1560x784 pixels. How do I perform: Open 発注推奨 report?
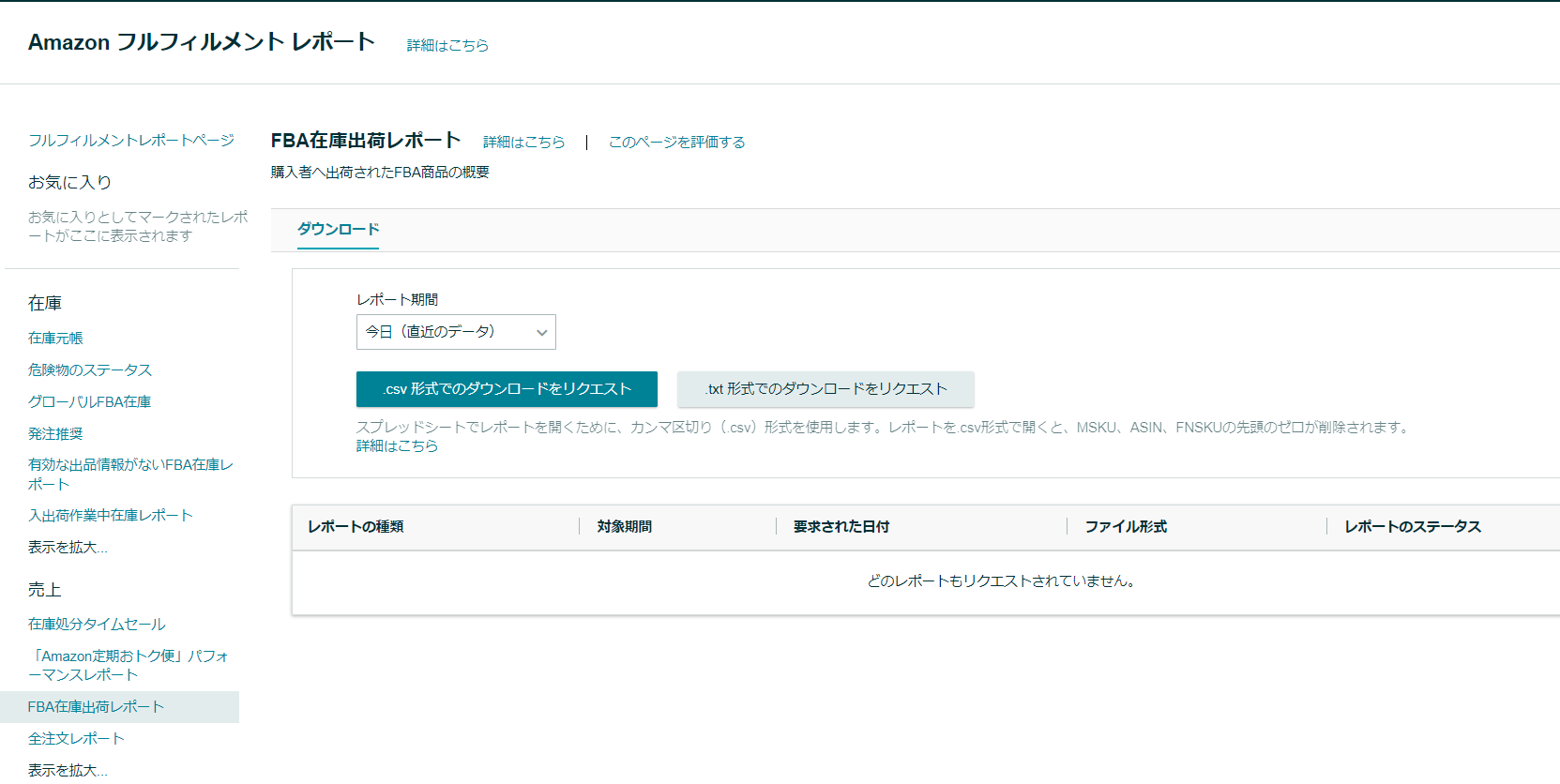(55, 433)
